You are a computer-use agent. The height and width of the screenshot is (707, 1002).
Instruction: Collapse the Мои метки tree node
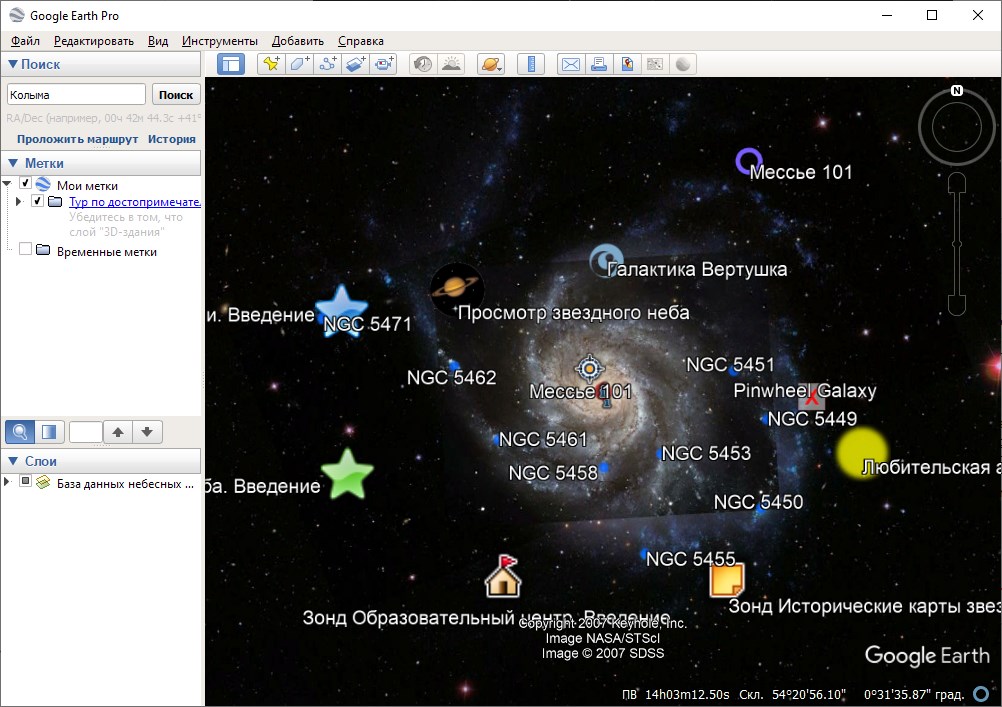(x=7, y=183)
